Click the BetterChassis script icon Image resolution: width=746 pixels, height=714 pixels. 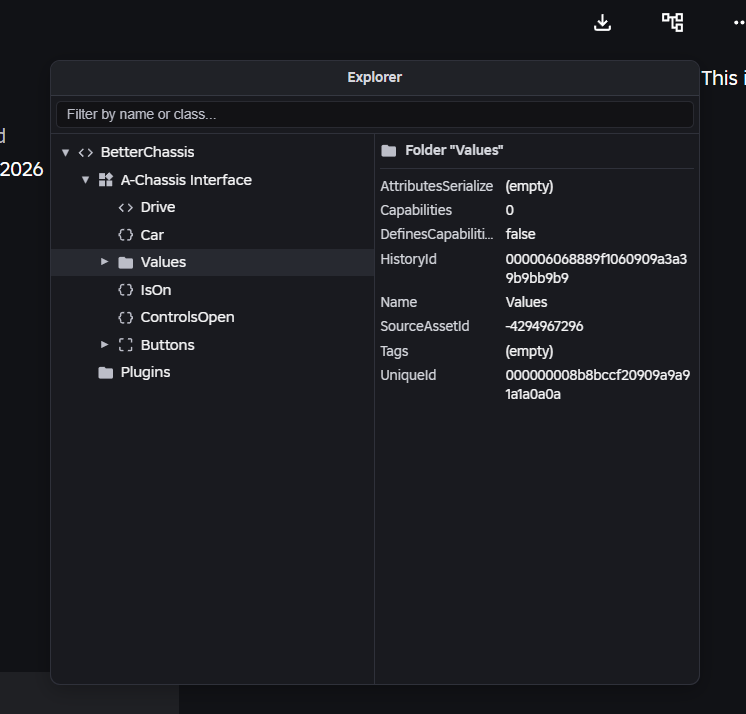click(86, 153)
